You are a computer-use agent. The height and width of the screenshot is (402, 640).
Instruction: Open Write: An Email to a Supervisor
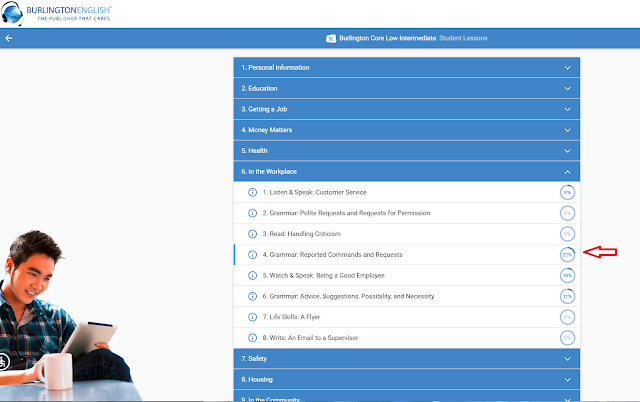[x=407, y=338]
